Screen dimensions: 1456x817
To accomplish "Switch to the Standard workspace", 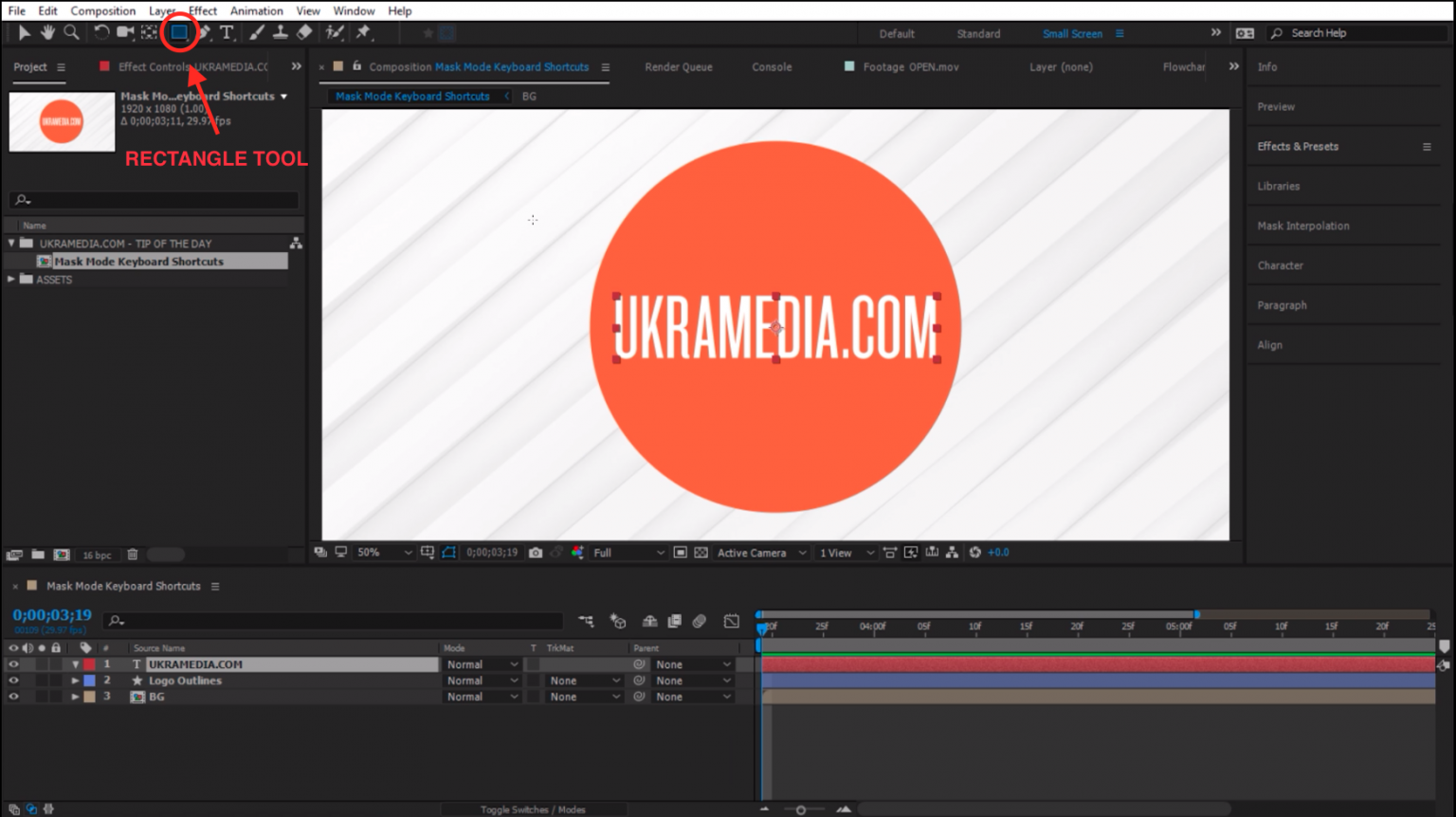I will pyautogui.click(x=978, y=33).
